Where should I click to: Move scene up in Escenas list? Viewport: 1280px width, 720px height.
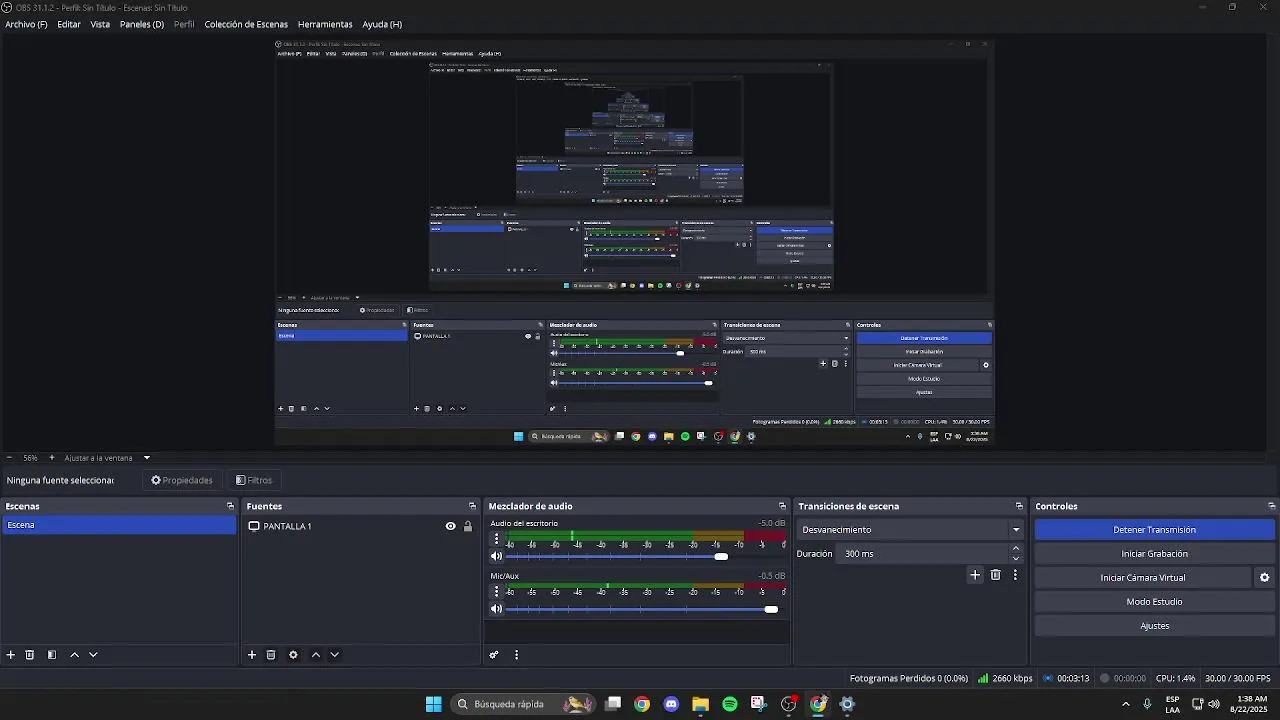click(x=74, y=655)
